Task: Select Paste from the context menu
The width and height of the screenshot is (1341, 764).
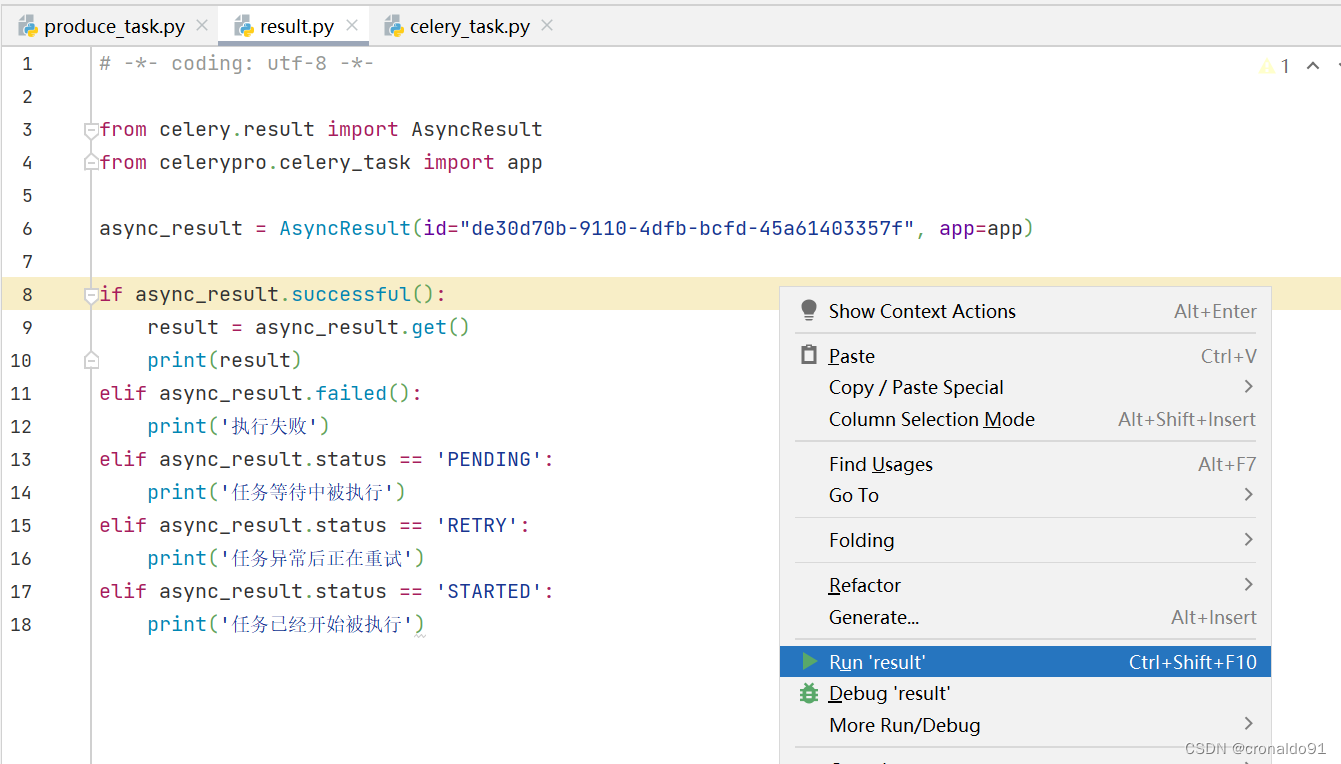Action: [1025, 356]
